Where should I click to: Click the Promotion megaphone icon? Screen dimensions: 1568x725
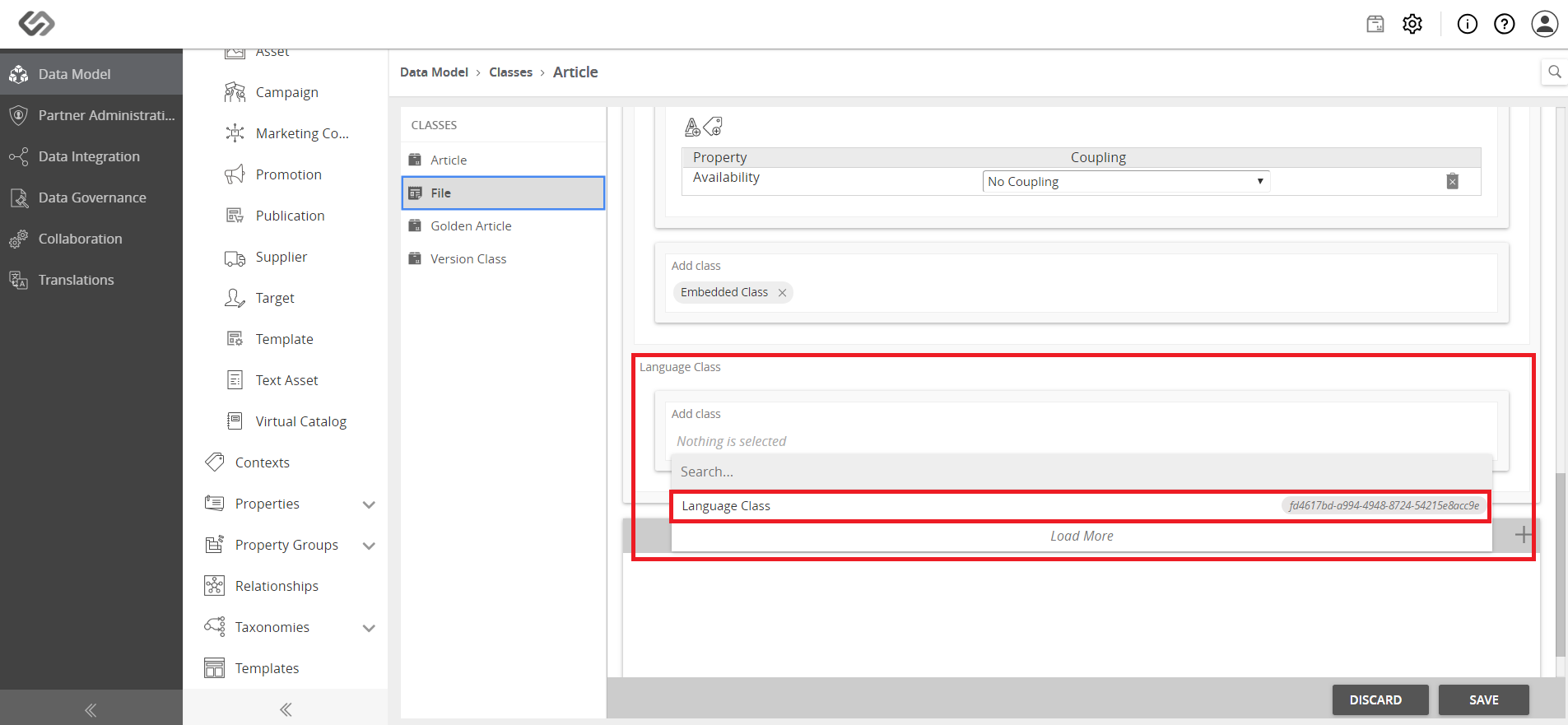235,174
